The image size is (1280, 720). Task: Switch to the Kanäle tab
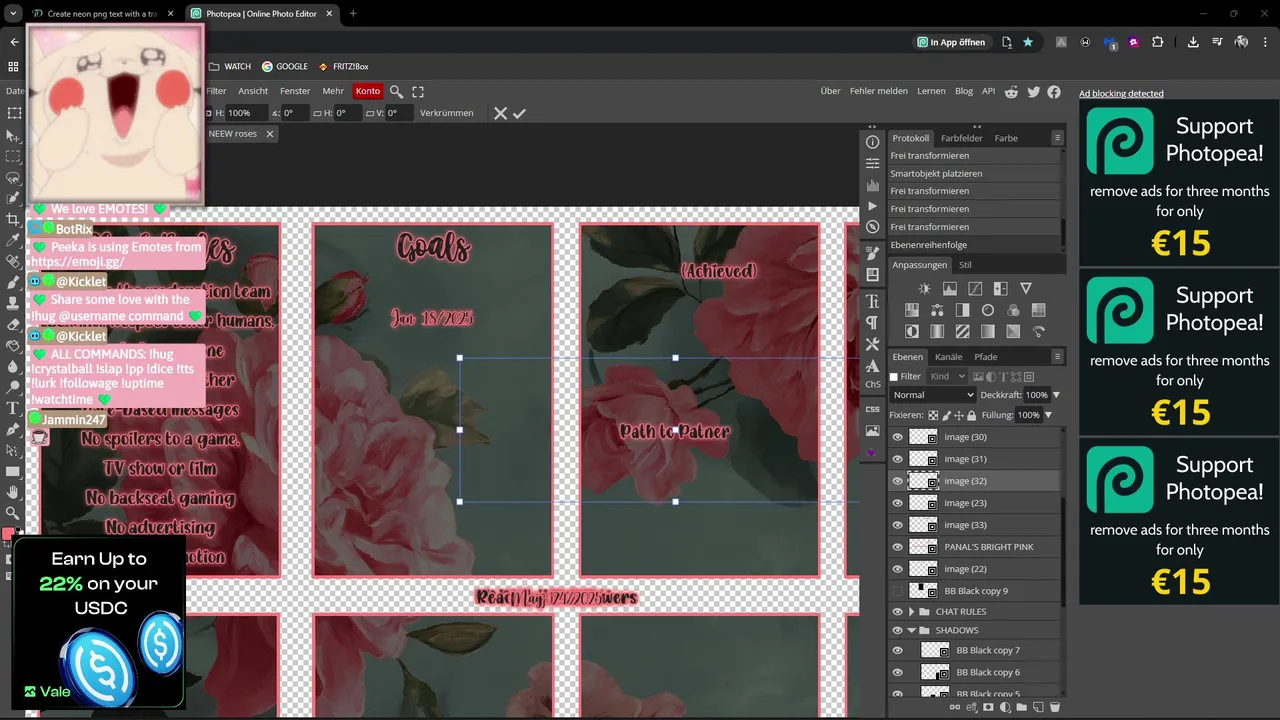tap(948, 356)
